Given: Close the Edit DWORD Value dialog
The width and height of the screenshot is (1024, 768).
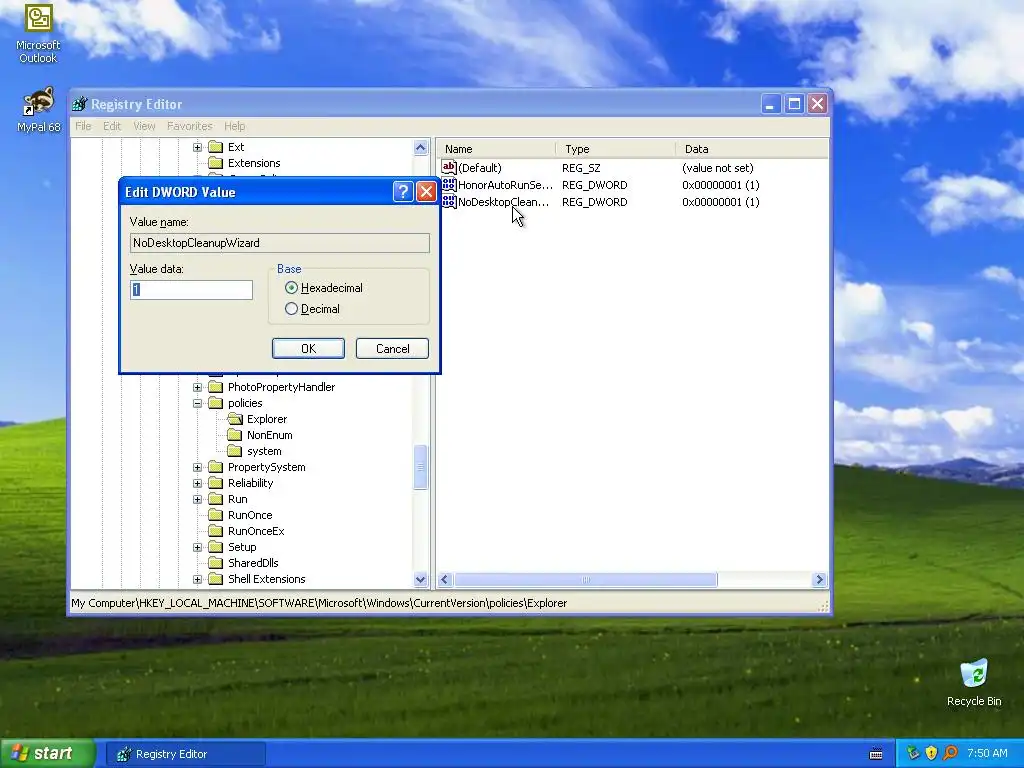Looking at the screenshot, I should click(426, 191).
